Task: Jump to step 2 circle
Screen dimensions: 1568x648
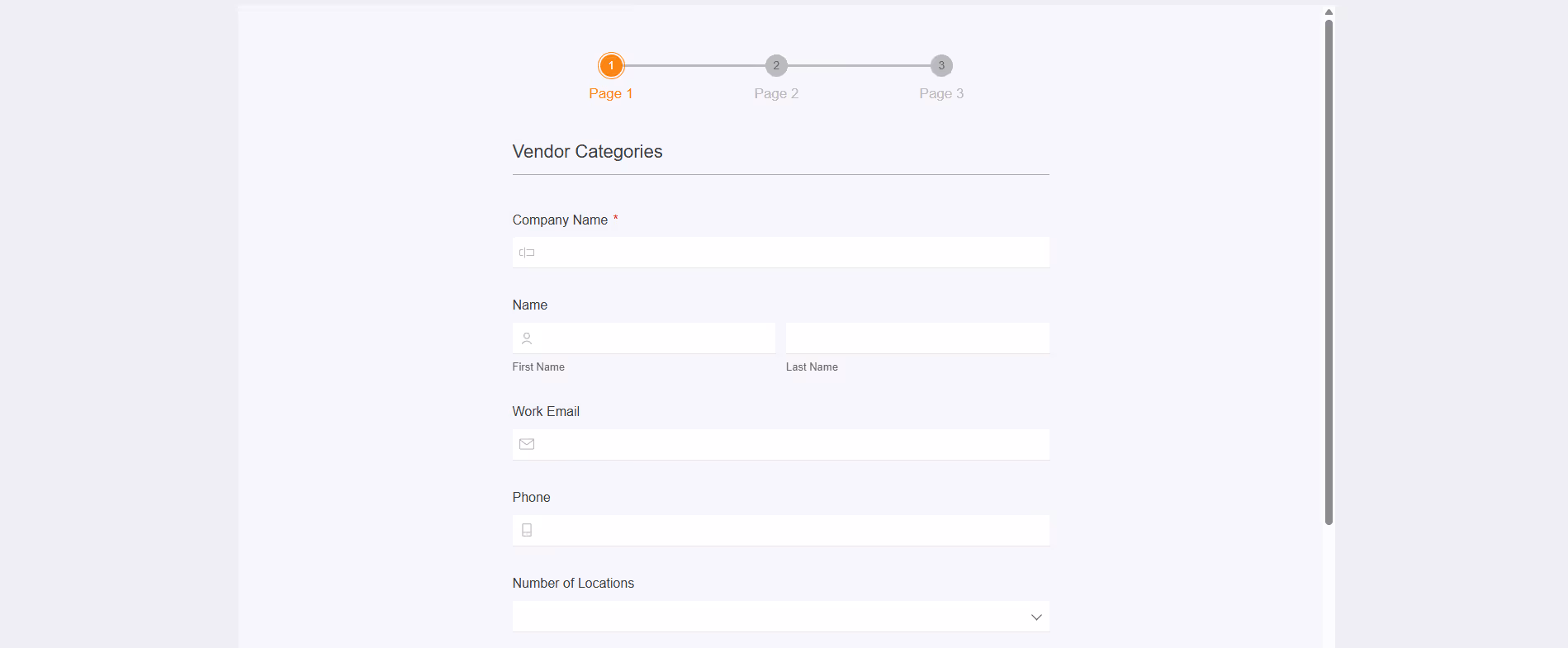Action: (x=776, y=65)
